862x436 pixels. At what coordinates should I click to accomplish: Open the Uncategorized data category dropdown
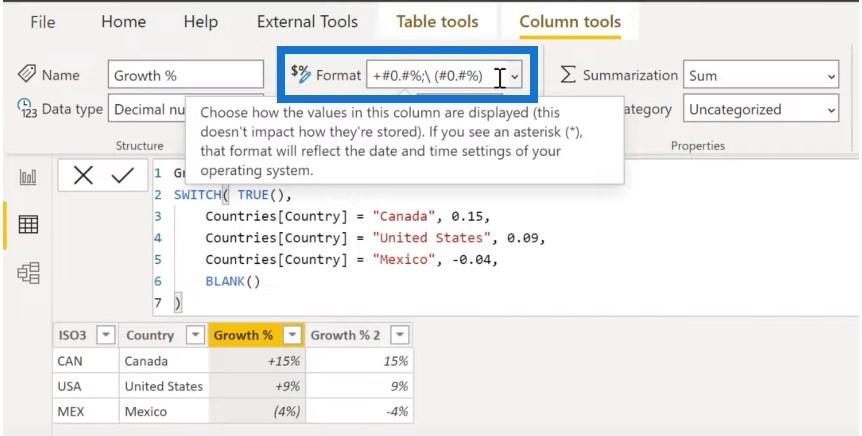coord(761,109)
